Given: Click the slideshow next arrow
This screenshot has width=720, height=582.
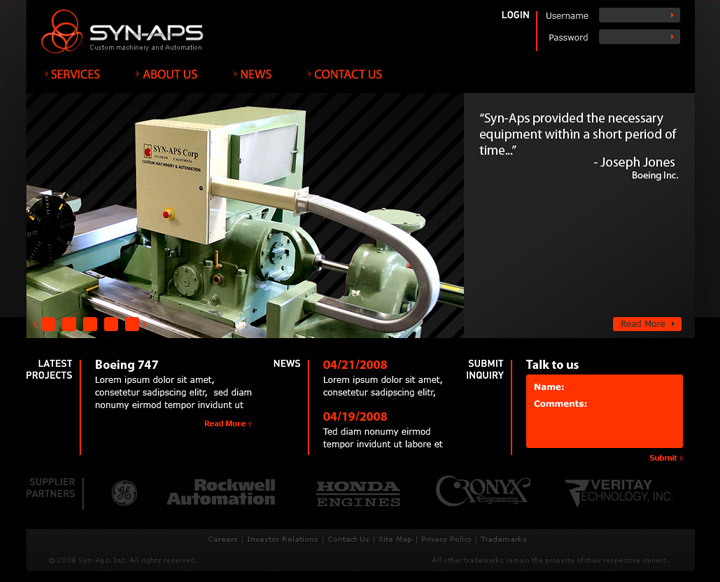Looking at the screenshot, I should [146, 324].
